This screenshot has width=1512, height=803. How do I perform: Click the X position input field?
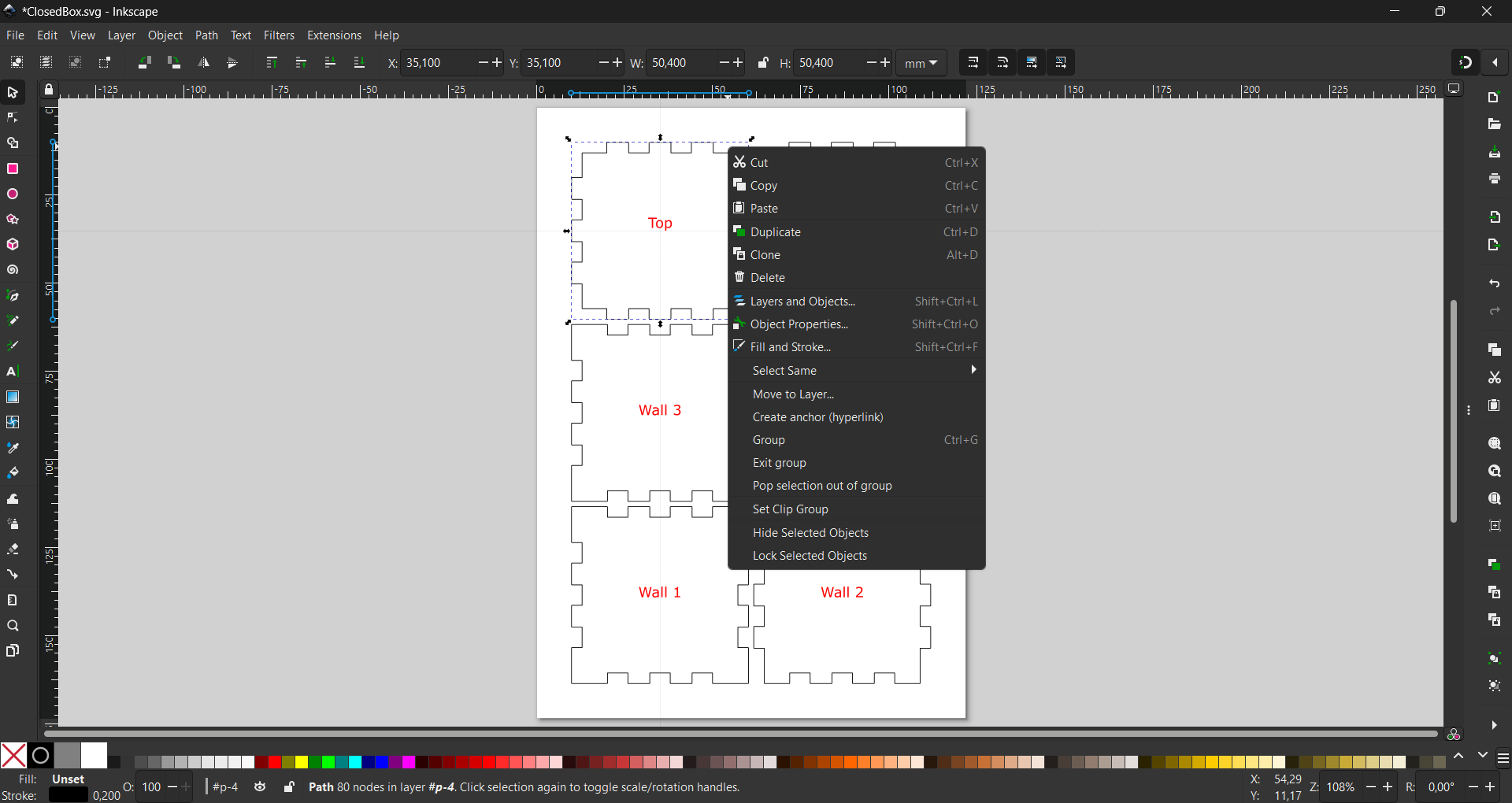pyautogui.click(x=437, y=63)
